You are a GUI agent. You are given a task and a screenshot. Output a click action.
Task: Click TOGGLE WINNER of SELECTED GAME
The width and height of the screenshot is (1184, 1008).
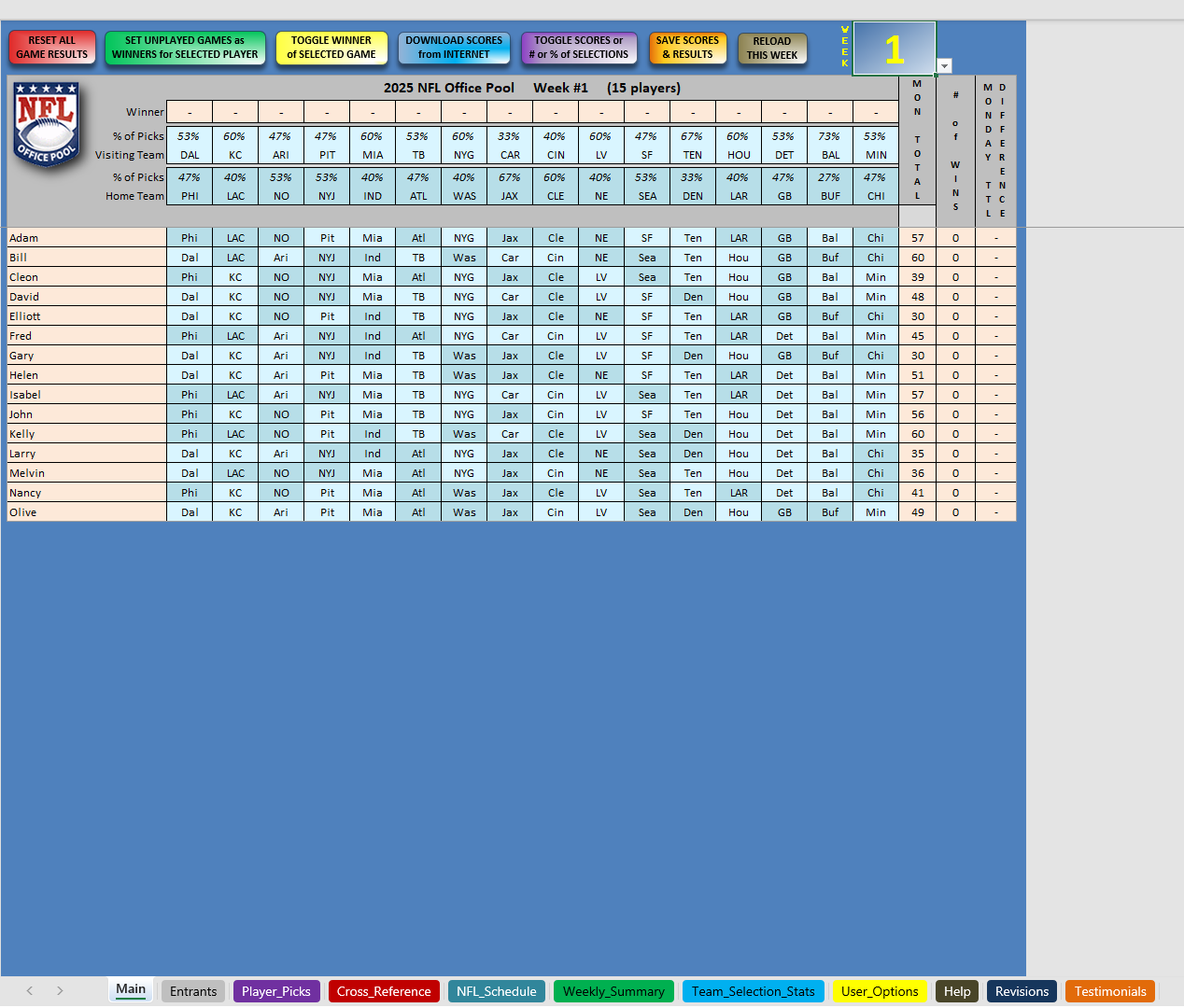331,48
